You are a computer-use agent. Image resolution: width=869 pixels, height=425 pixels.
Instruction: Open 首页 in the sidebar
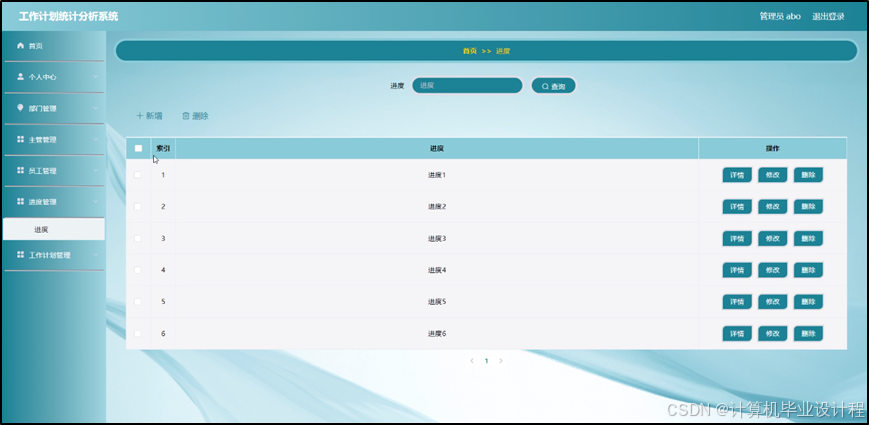point(54,46)
